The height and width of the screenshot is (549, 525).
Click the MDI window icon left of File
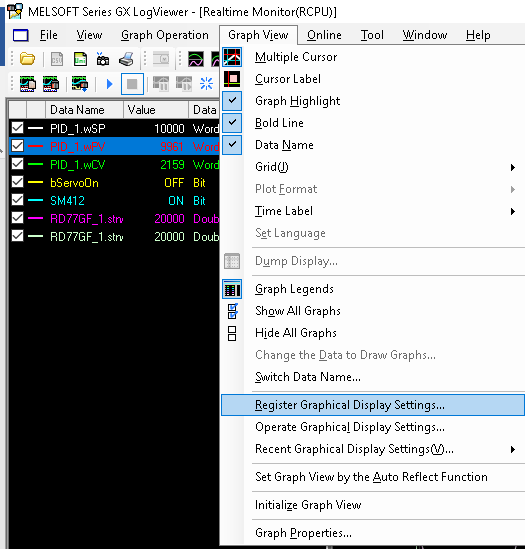(x=20, y=35)
